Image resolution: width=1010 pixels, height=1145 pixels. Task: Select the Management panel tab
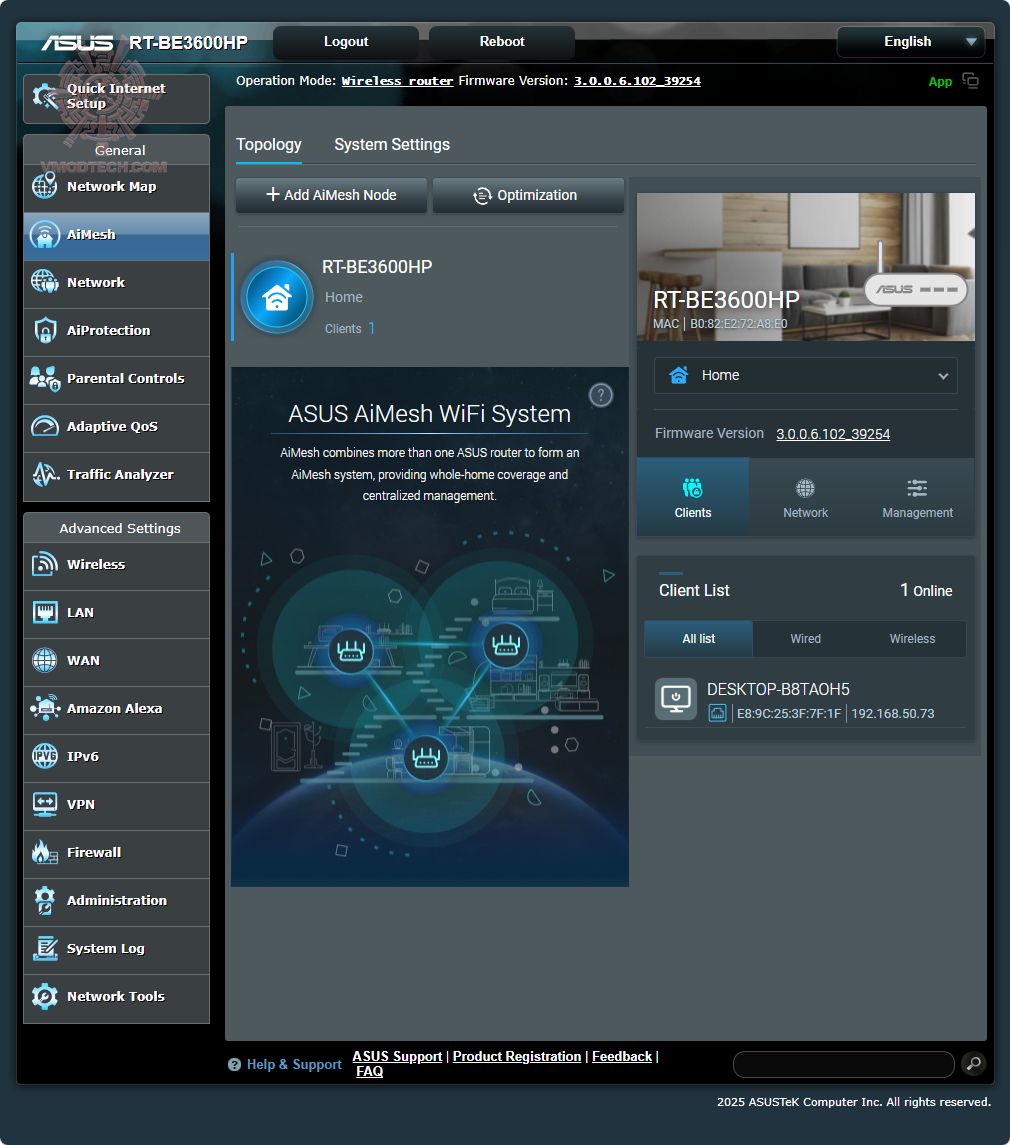[917, 497]
